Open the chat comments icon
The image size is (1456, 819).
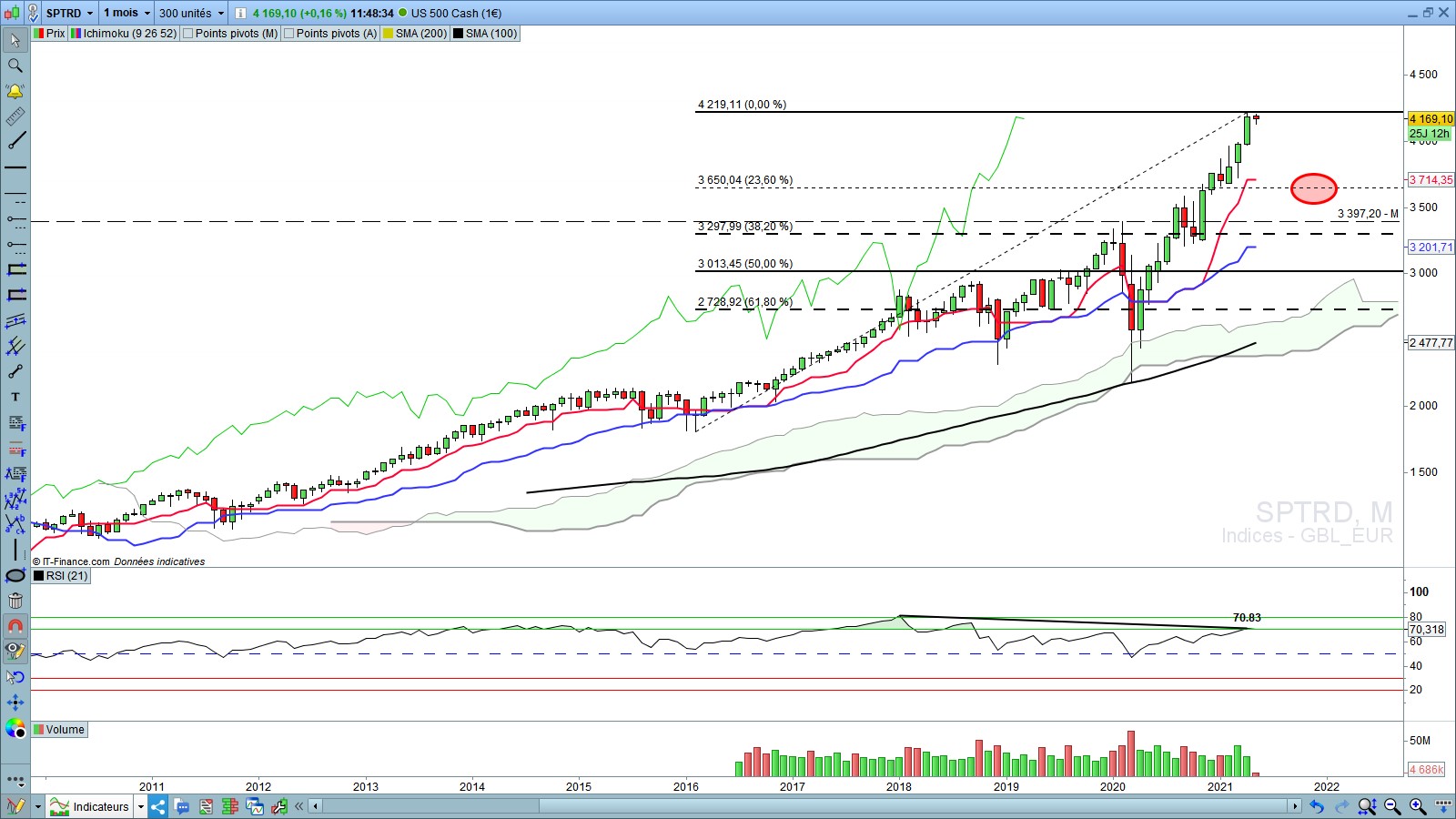tap(182, 806)
